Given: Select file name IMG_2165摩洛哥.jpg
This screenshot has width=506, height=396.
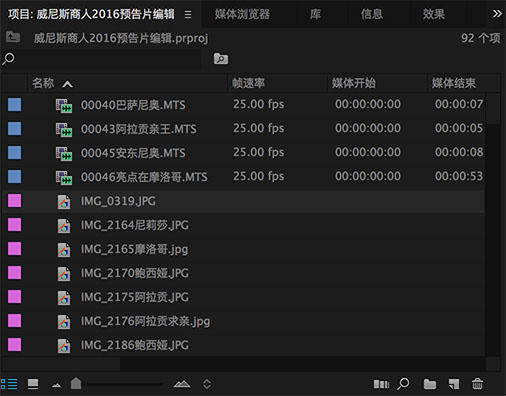Looking at the screenshot, I should [134, 249].
